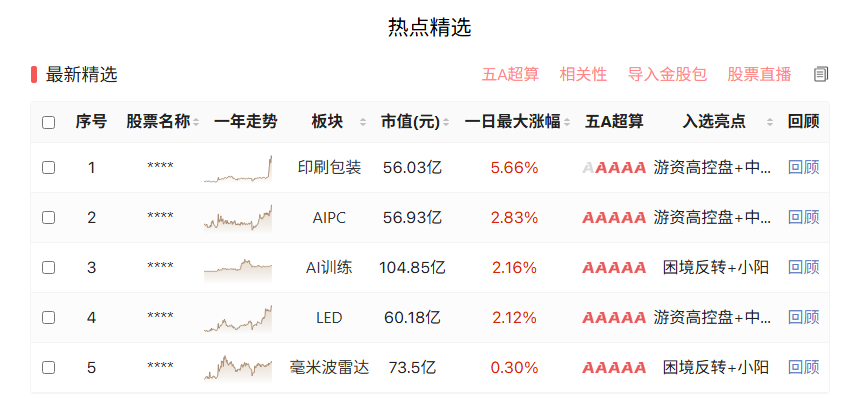The image size is (850, 403).
Task: Sort by 市值(元) column arrows
Action: pos(446,123)
